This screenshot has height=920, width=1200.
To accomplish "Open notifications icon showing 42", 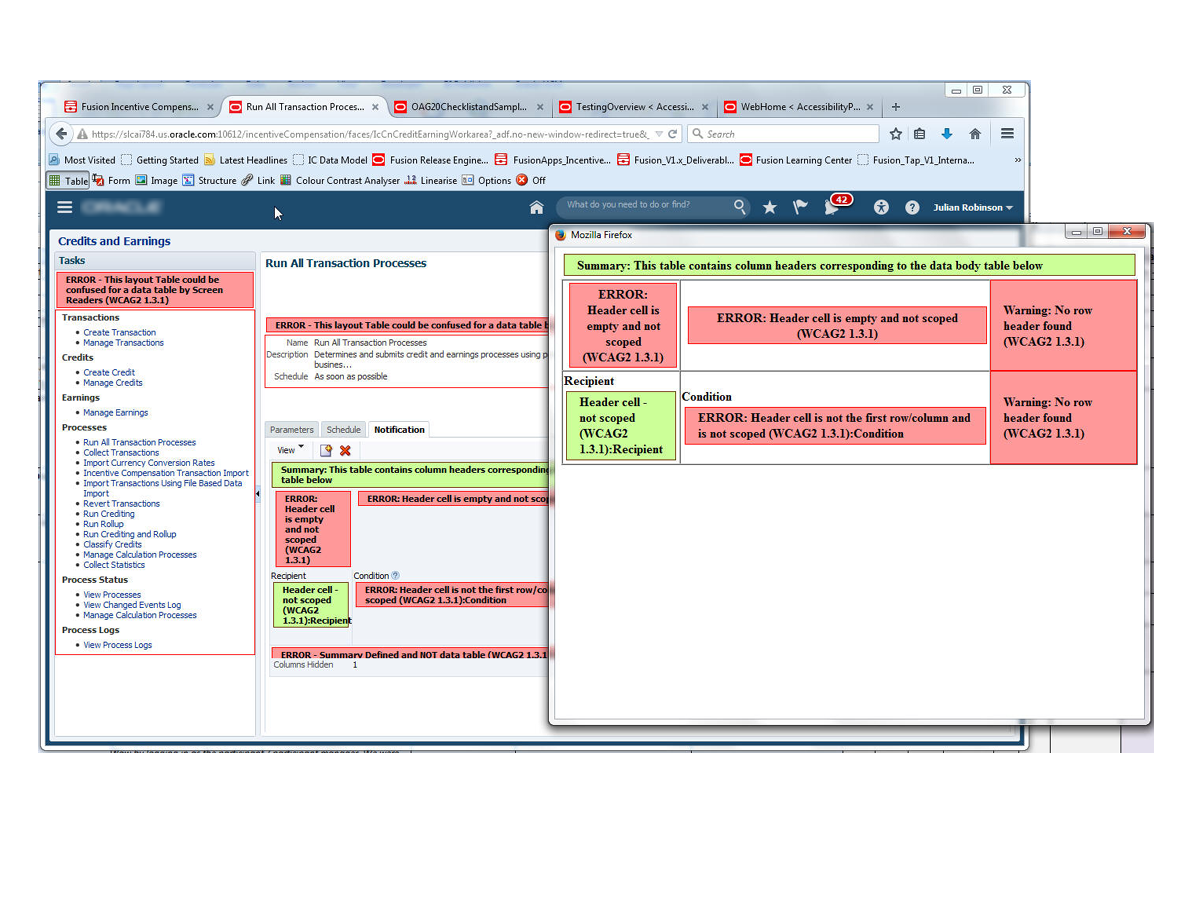I will (835, 205).
